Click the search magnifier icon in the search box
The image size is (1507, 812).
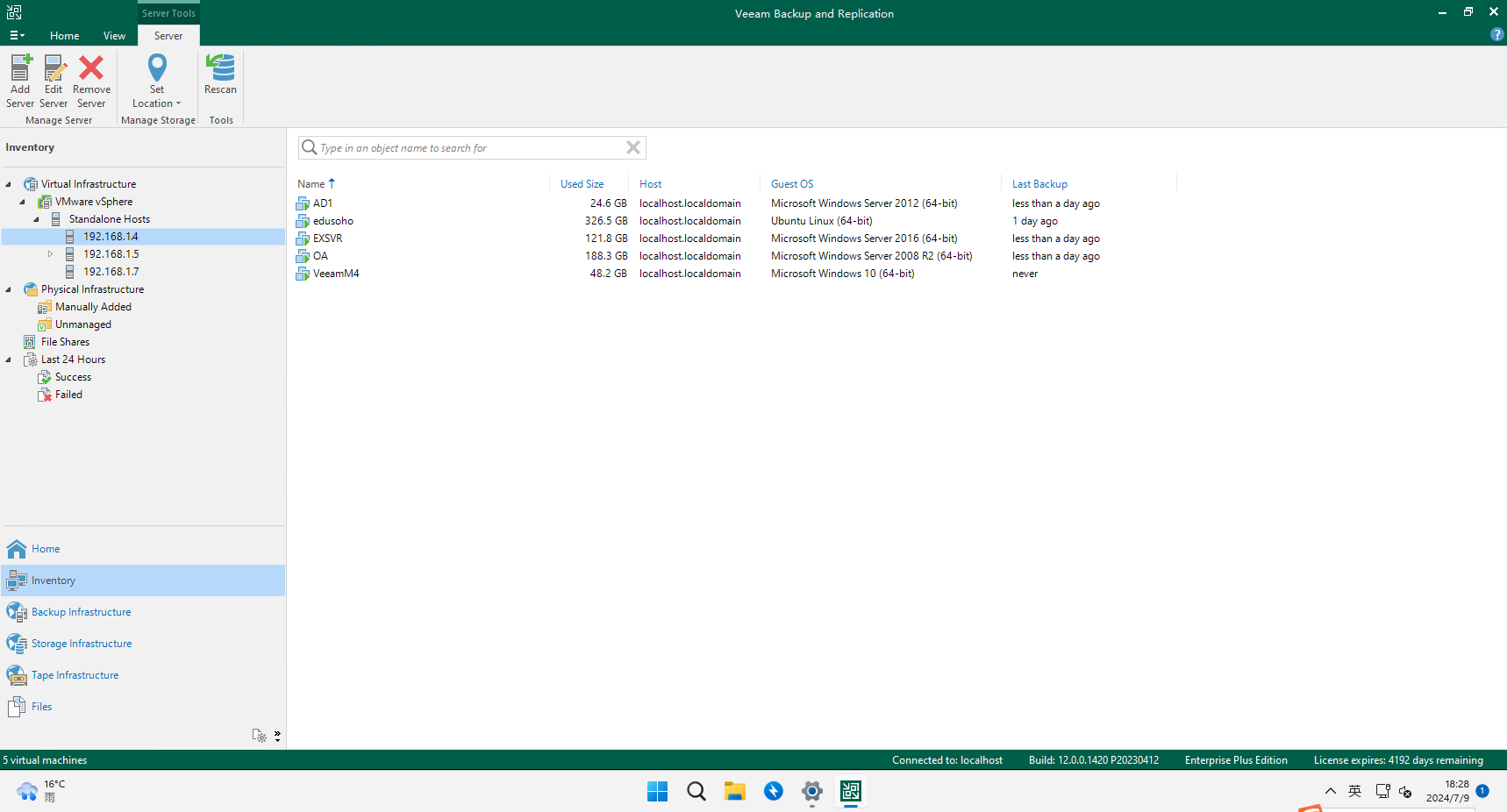[x=310, y=147]
